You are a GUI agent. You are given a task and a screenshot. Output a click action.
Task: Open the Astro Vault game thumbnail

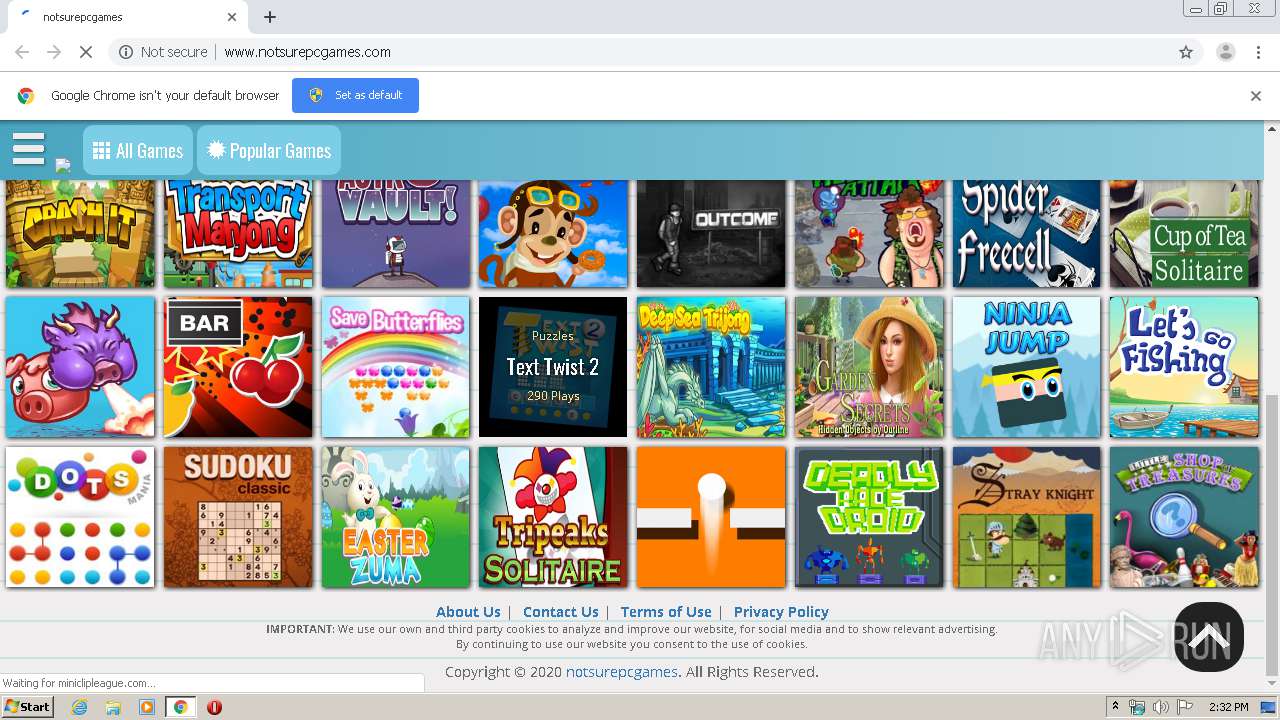pos(396,233)
